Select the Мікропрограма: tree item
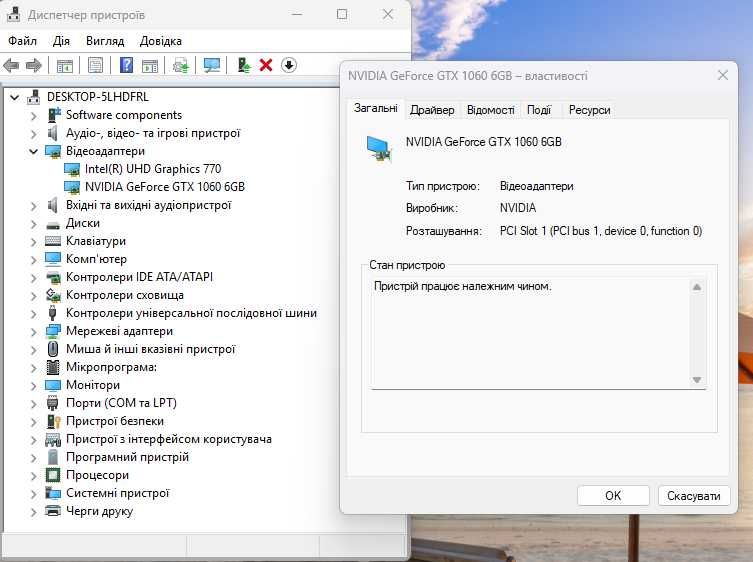Viewport: 753px width, 562px height. click(111, 367)
